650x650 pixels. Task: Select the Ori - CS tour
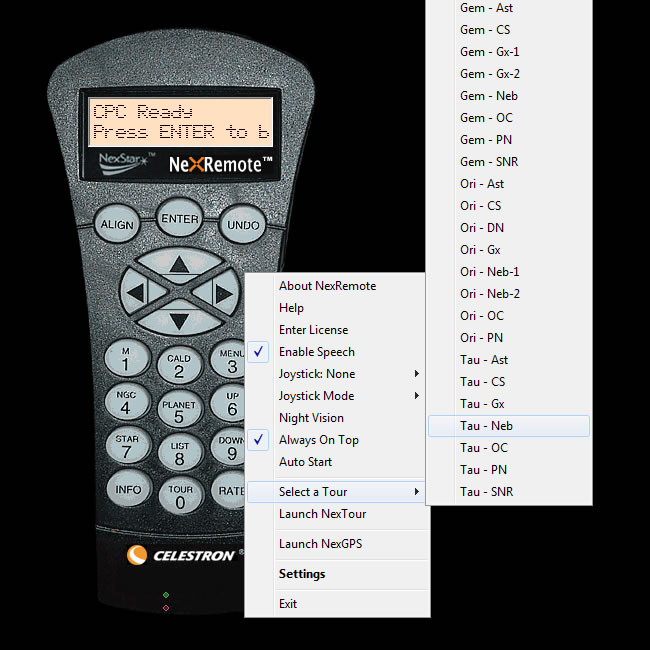pos(509,206)
